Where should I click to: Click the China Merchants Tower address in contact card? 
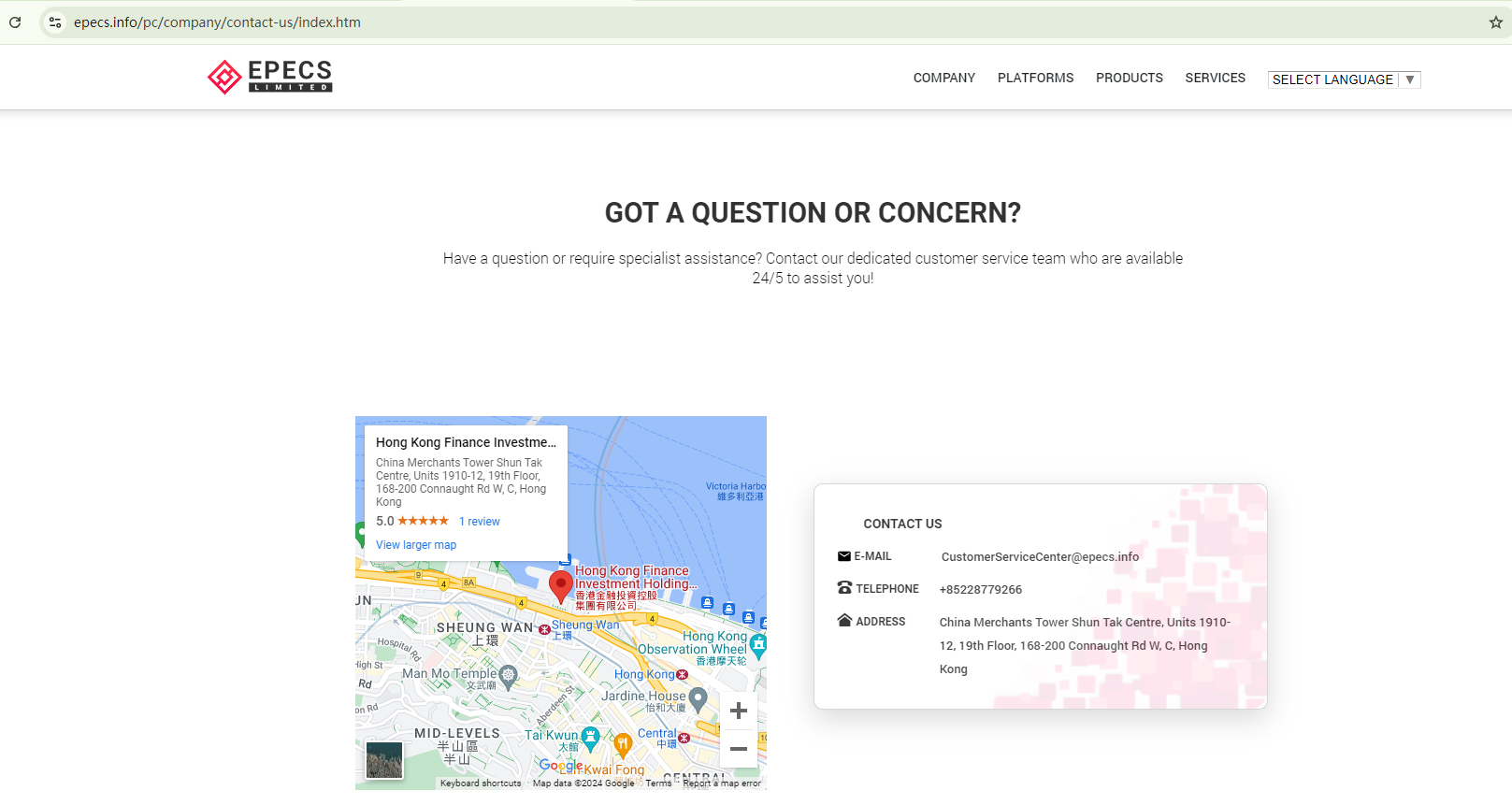[1085, 645]
